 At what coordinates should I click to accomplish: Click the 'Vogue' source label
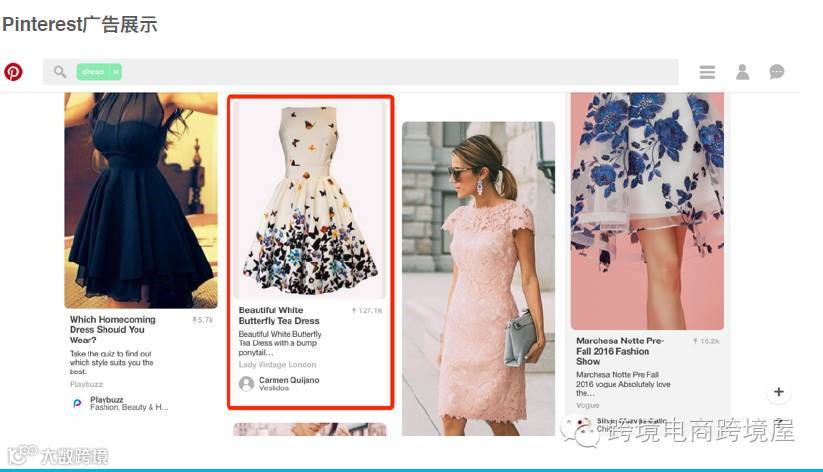point(587,405)
